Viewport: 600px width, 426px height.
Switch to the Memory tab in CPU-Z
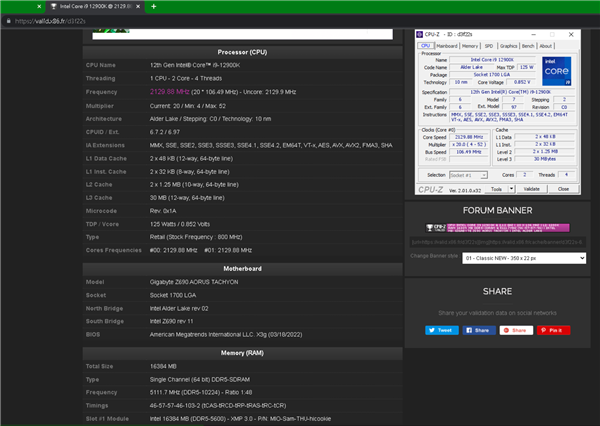click(470, 46)
